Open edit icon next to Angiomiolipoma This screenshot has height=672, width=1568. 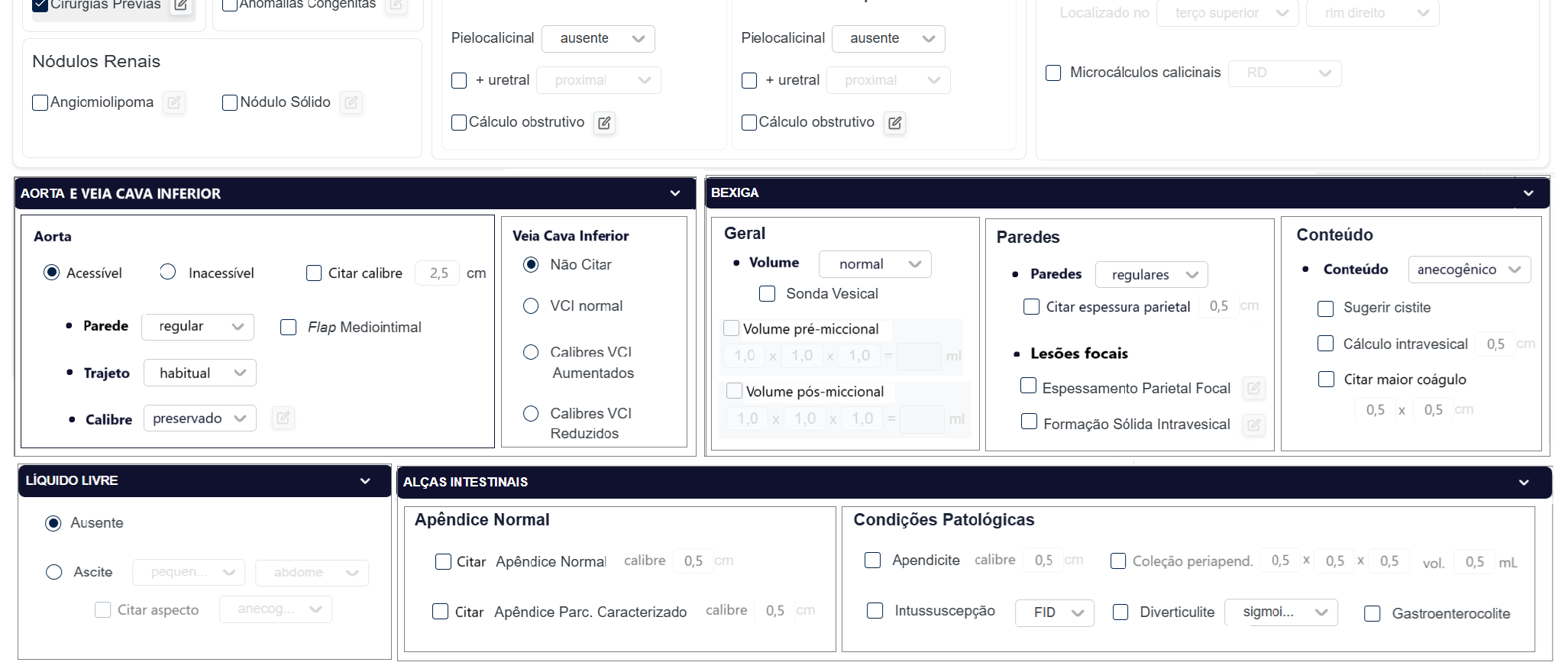(x=174, y=102)
